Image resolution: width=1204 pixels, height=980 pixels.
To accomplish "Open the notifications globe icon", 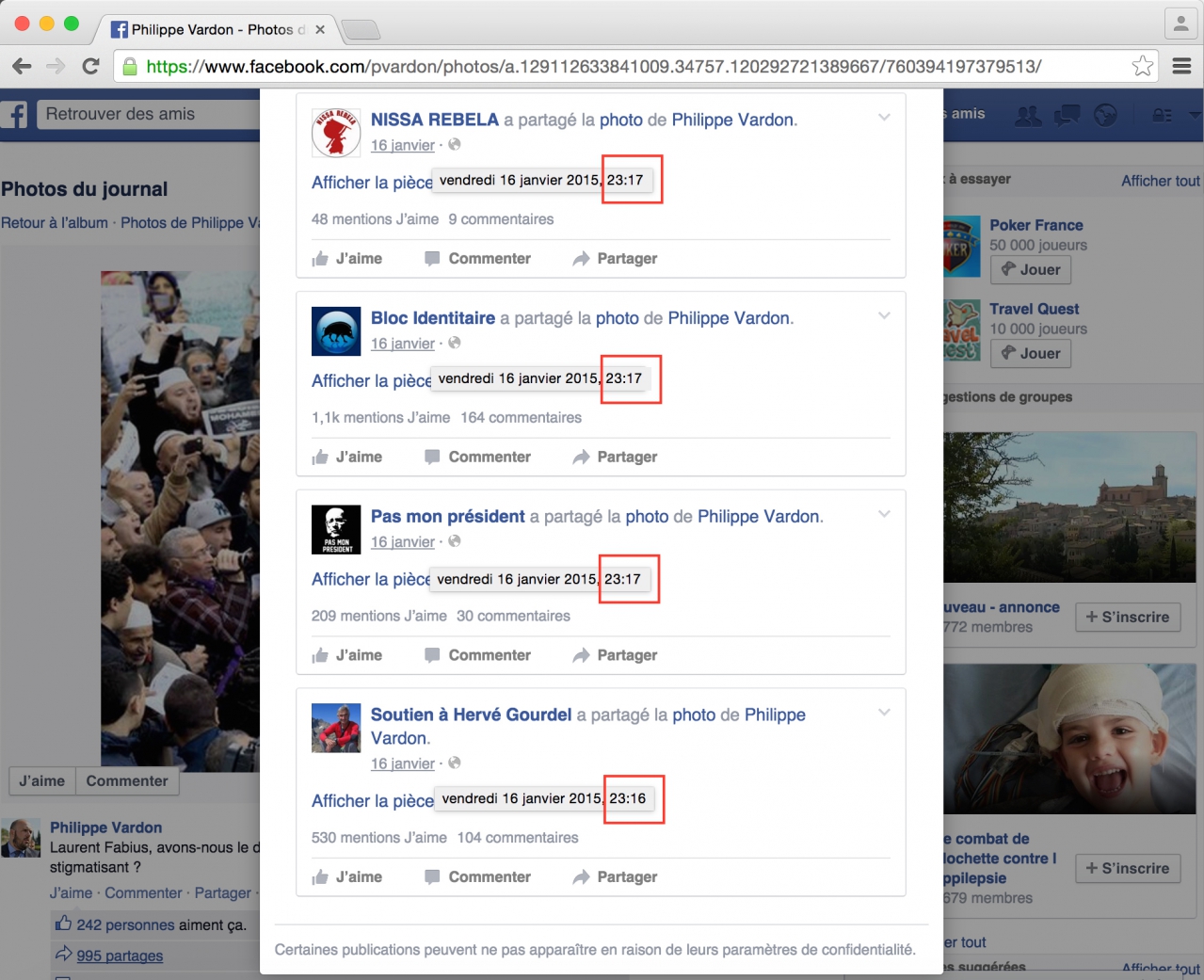I will [1105, 115].
